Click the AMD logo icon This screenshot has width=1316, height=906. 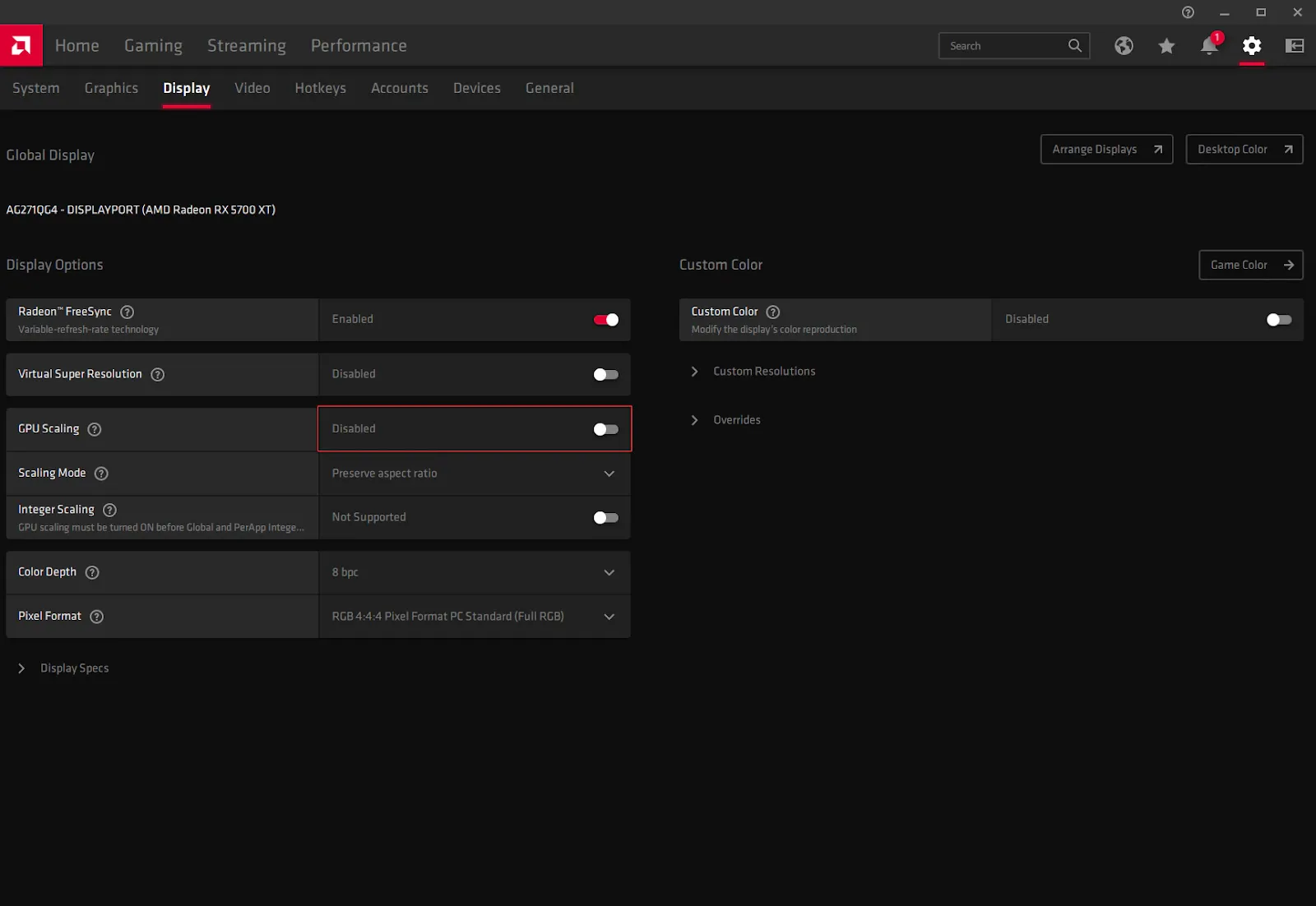(21, 45)
